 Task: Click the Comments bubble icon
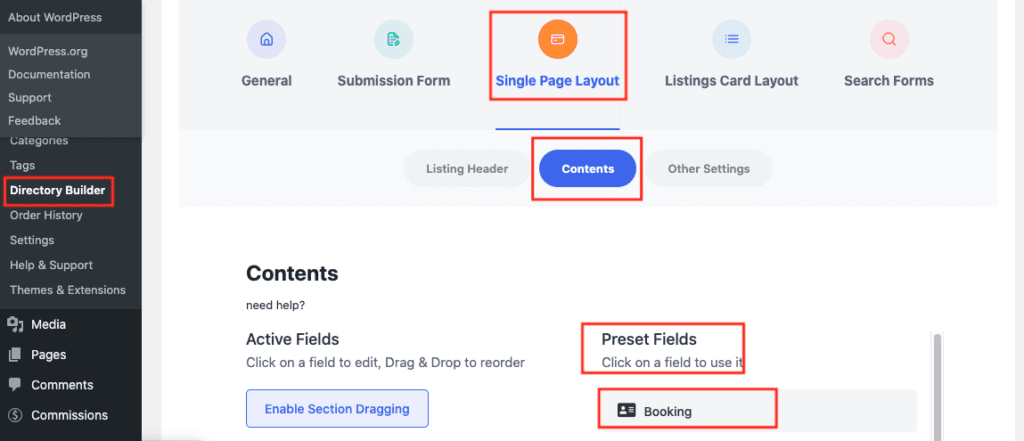click(16, 385)
